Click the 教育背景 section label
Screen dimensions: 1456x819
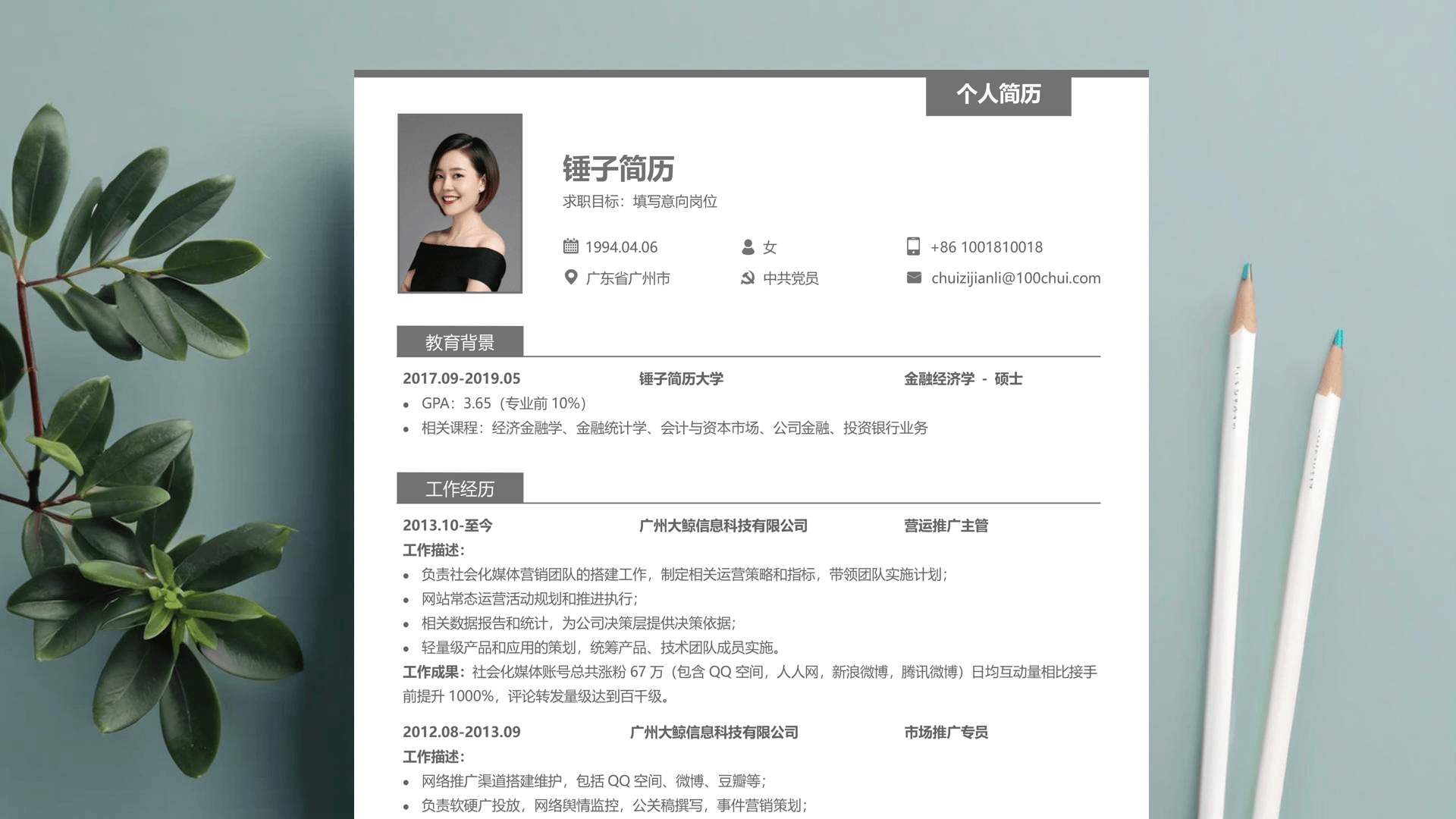point(460,342)
